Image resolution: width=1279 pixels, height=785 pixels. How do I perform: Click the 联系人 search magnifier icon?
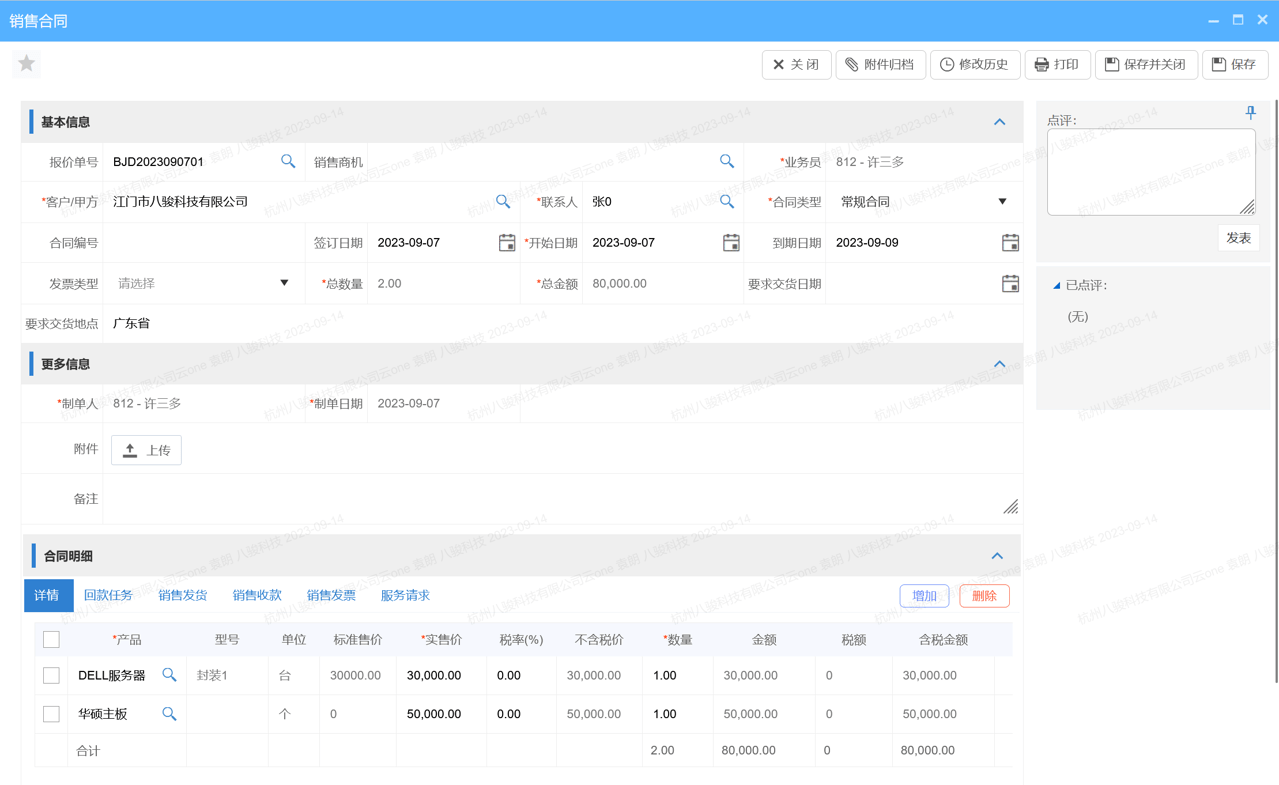point(727,201)
